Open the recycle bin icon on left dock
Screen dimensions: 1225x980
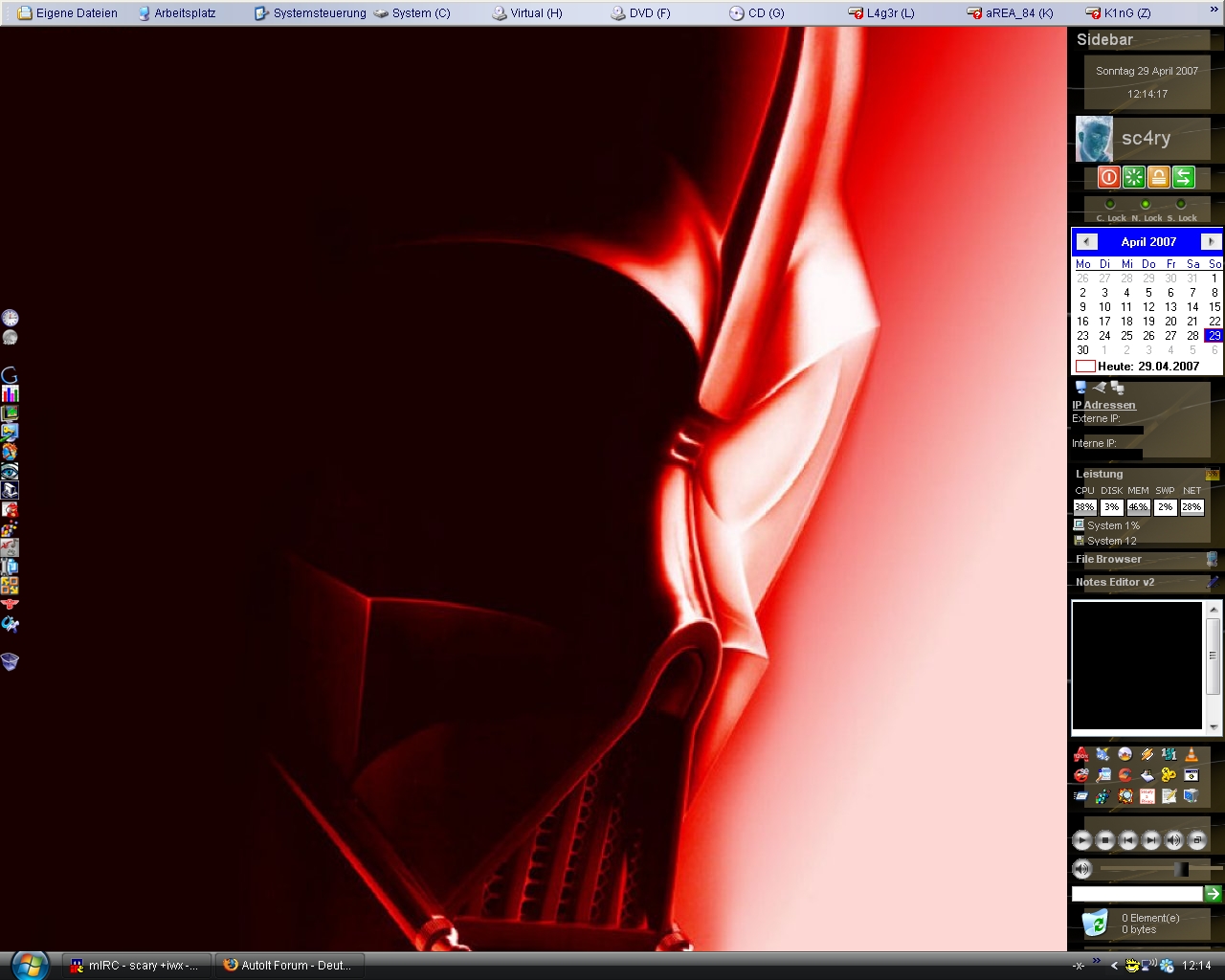point(10,661)
